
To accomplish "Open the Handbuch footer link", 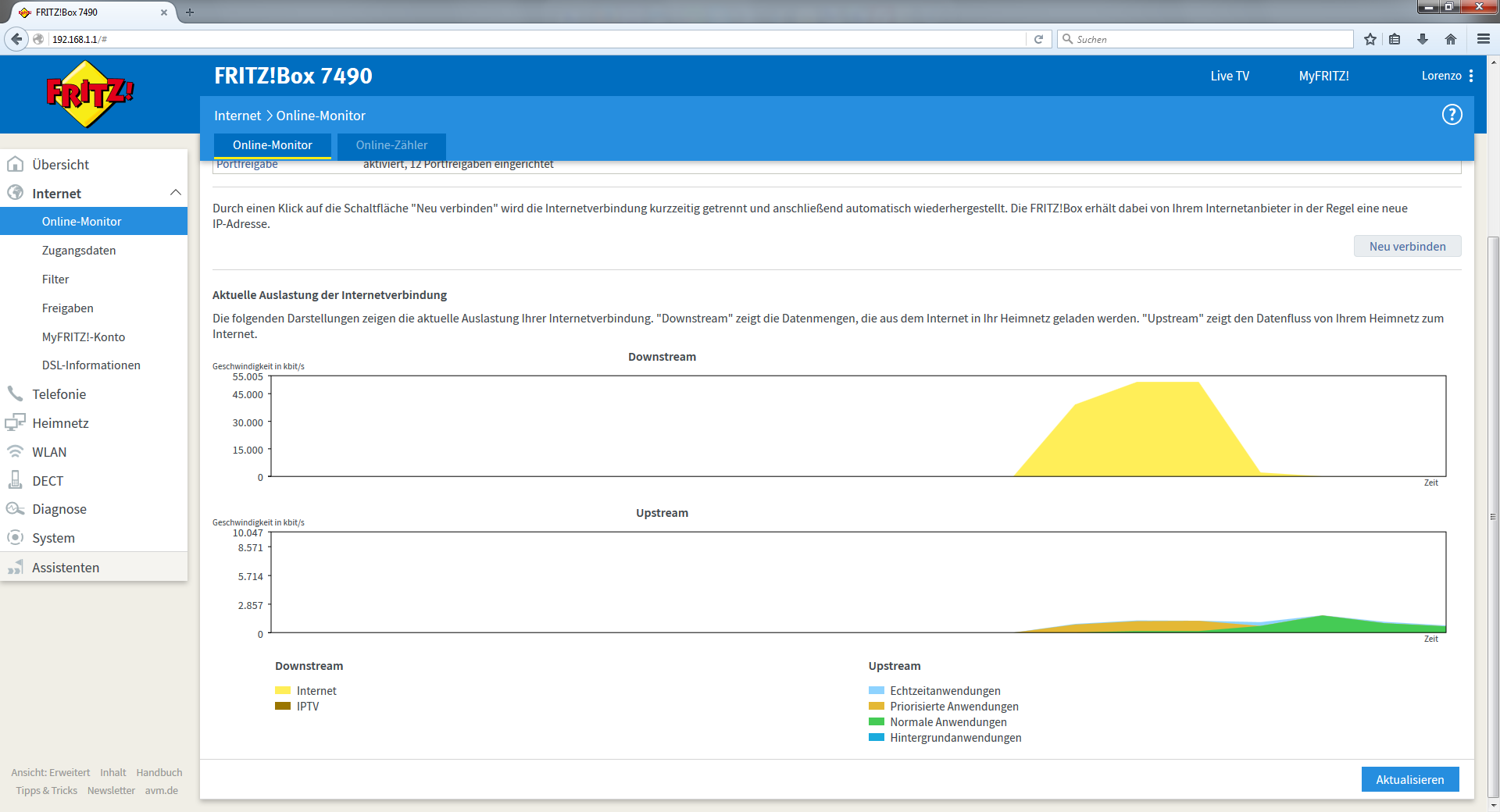I will [159, 772].
